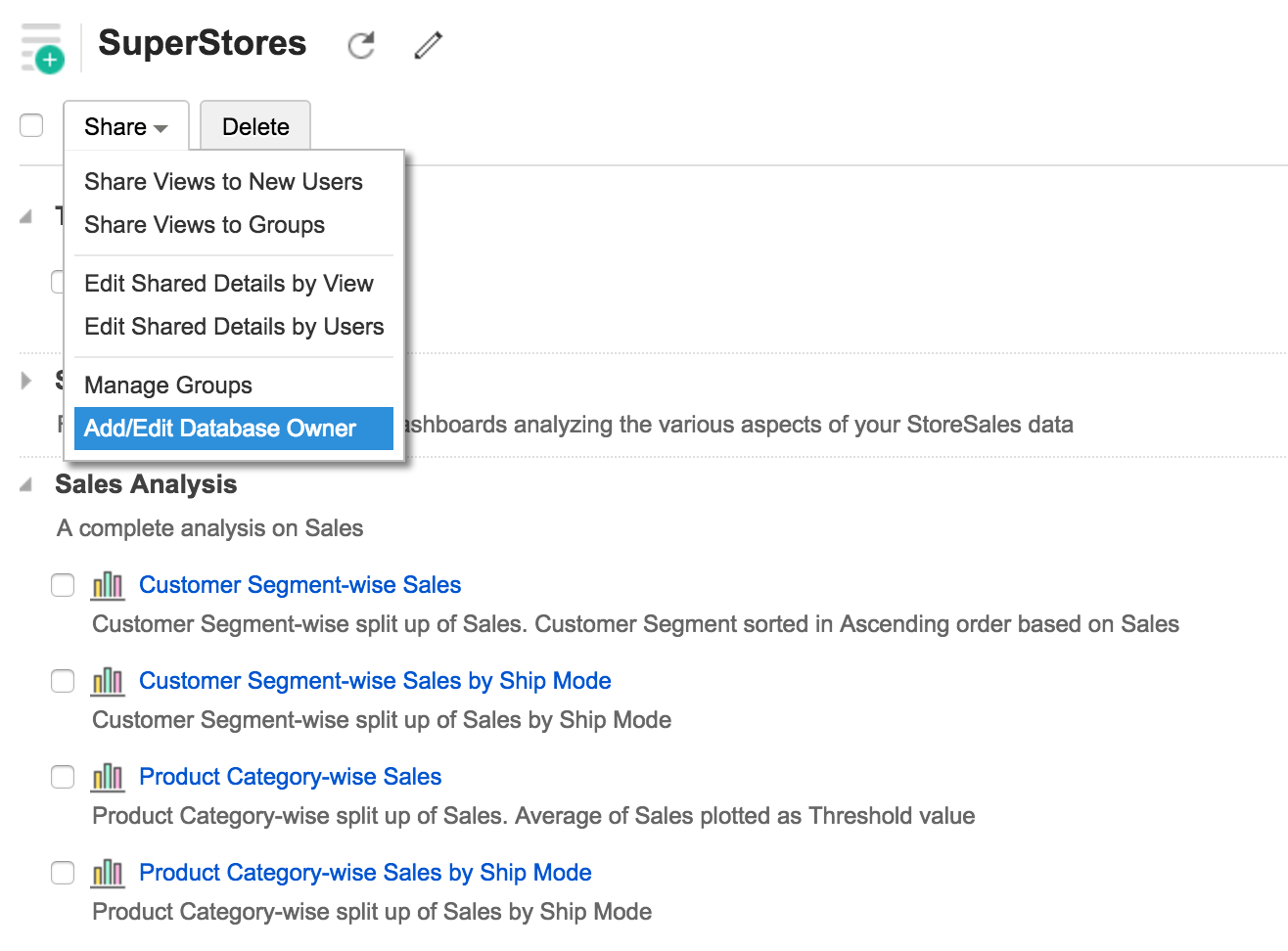The image size is (1288, 951).
Task: Select Share Views to New Users
Action: tap(223, 182)
